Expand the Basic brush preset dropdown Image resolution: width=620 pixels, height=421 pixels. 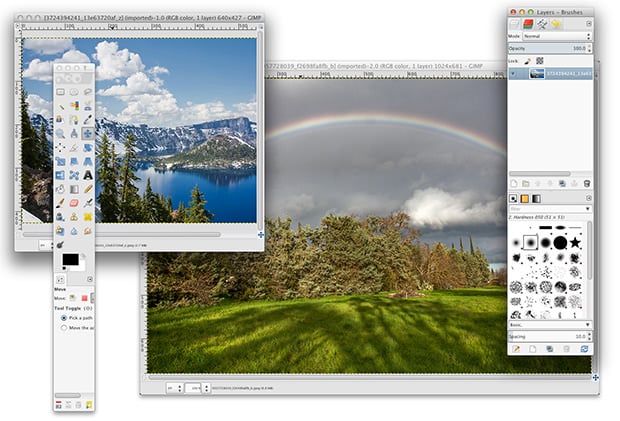550,325
